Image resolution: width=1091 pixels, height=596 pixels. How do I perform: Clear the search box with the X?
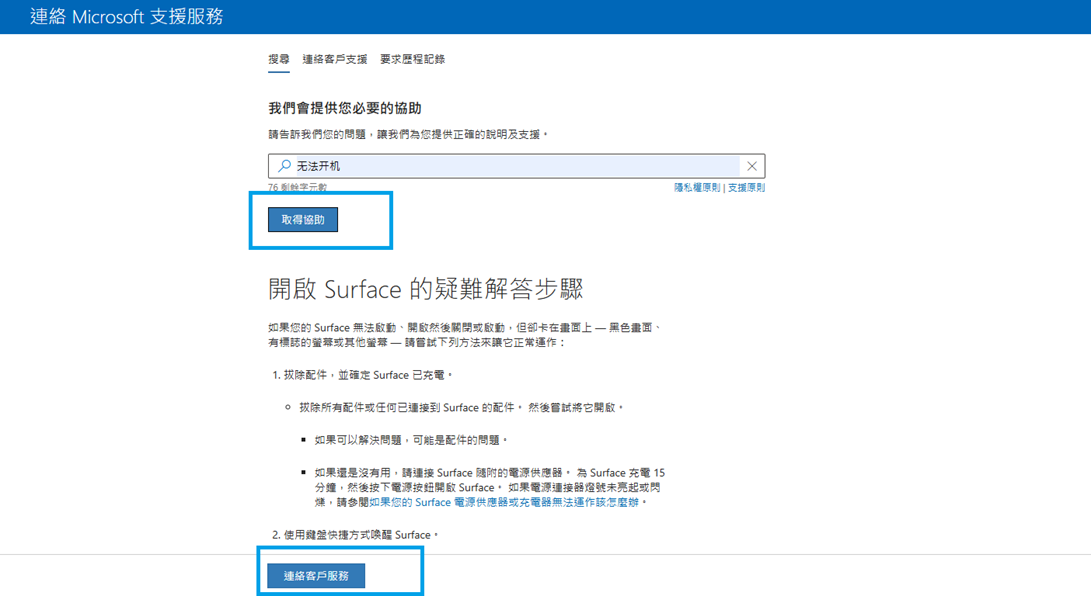click(x=751, y=166)
